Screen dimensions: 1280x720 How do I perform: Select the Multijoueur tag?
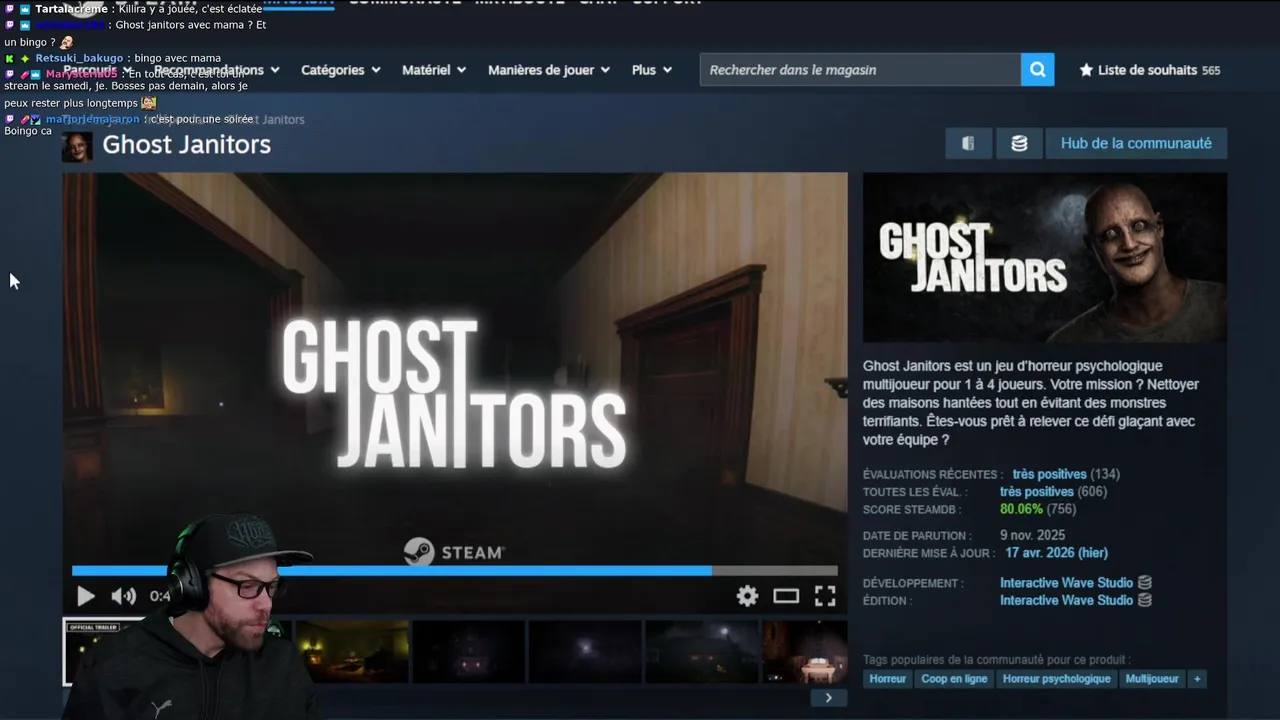(x=1151, y=679)
